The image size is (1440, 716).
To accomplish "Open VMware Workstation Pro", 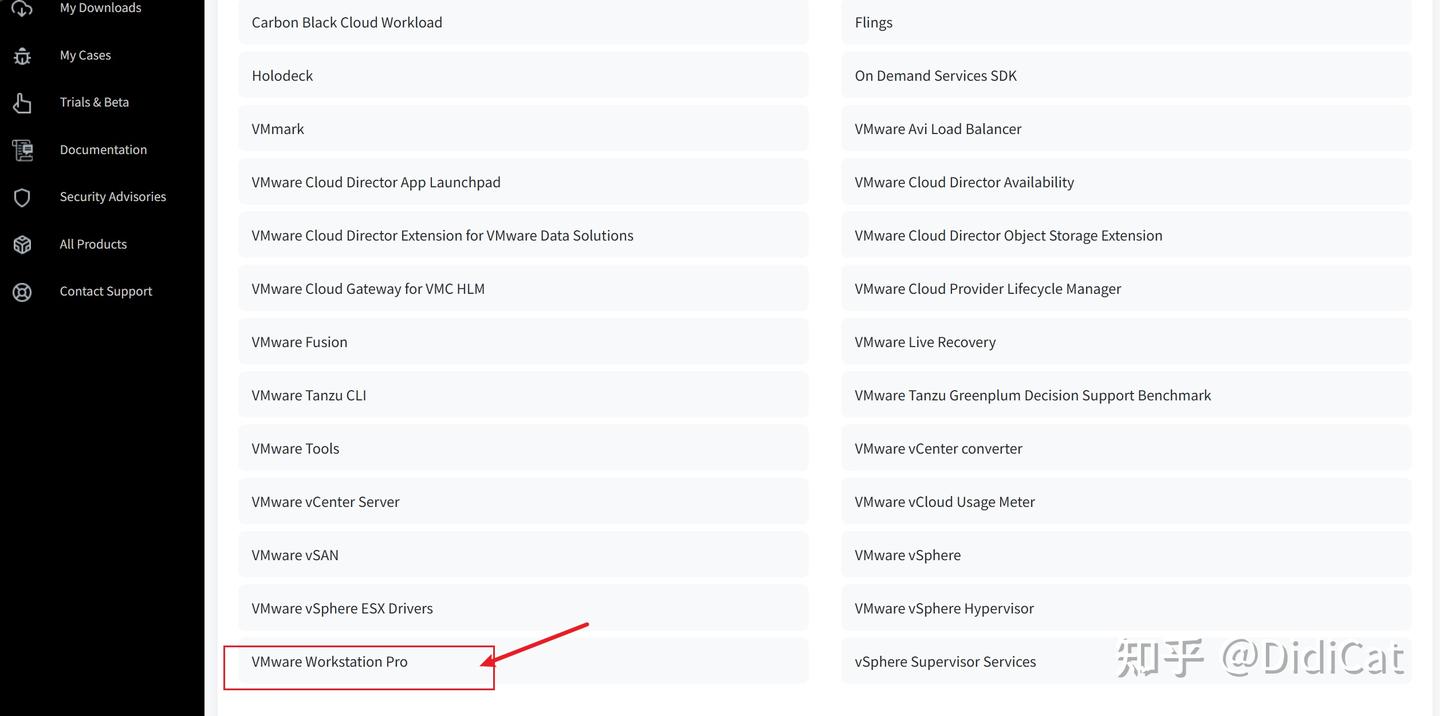I will tap(523, 661).
